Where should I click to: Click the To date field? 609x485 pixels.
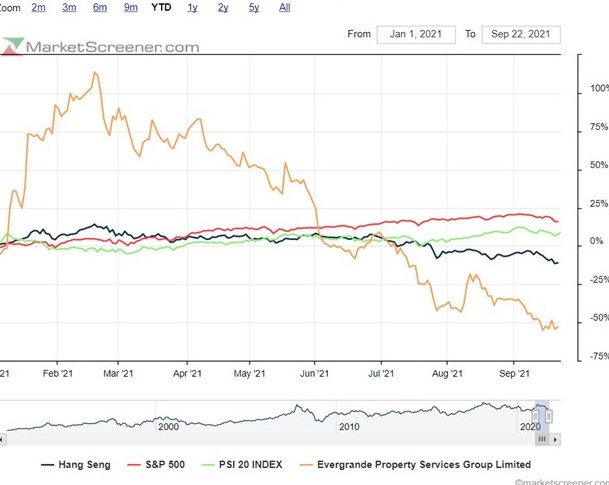(x=520, y=34)
